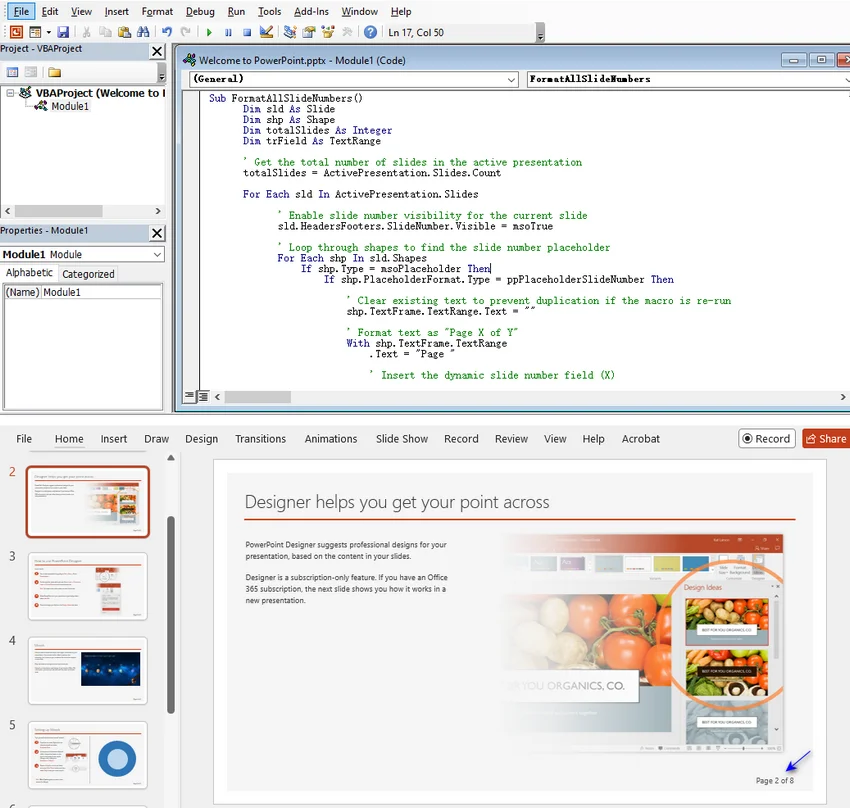This screenshot has width=850, height=808.
Task: Click the code window horizontal scrollbar thumb
Action: click(257, 397)
